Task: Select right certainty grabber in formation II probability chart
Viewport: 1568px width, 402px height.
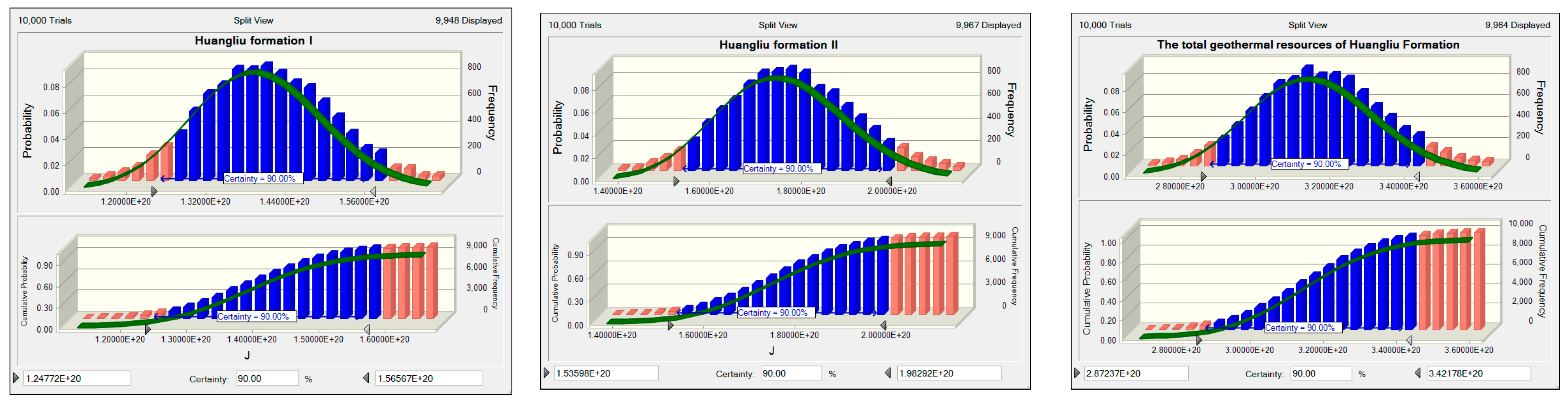Action: click(x=889, y=181)
